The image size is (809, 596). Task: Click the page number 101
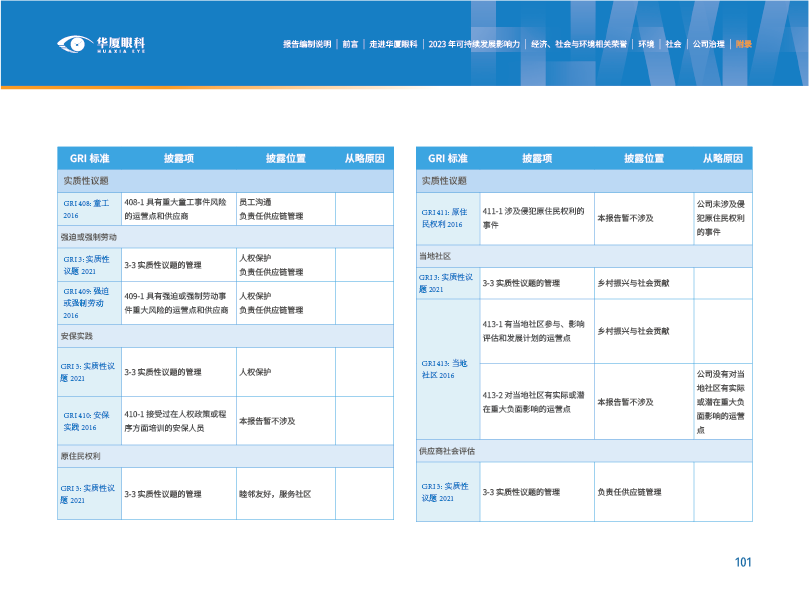click(742, 563)
